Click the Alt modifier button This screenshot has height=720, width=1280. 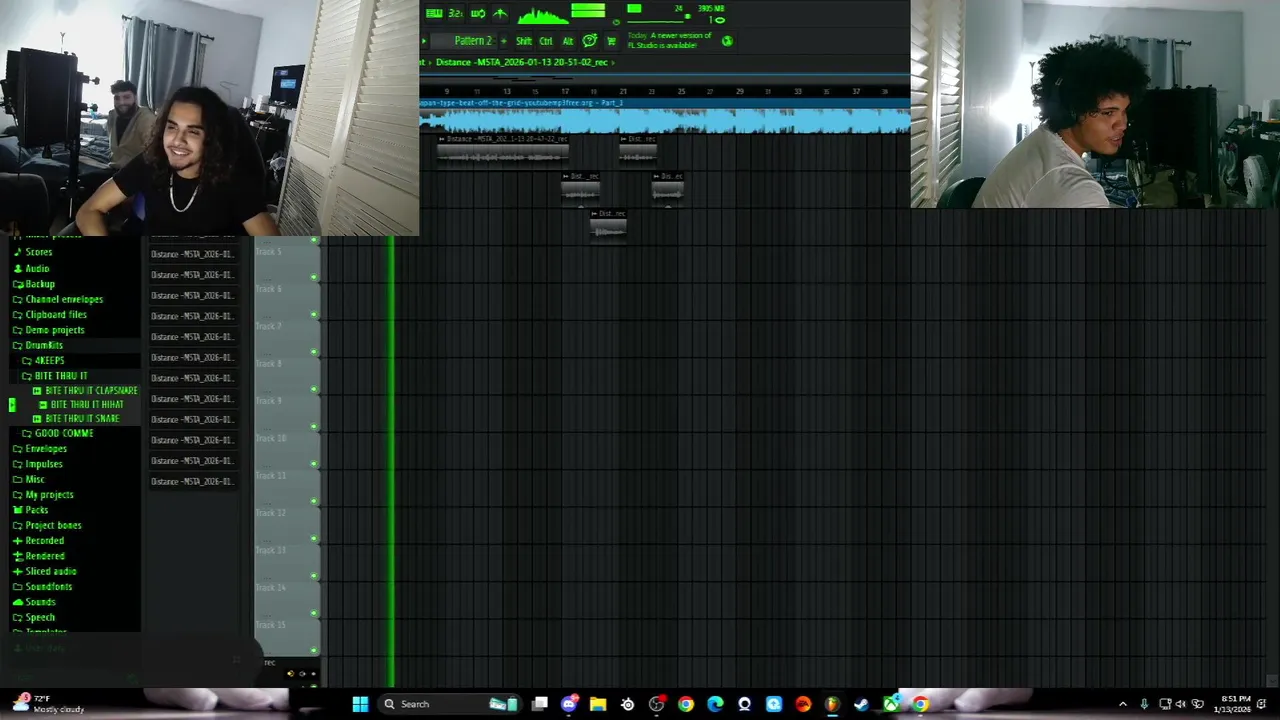567,41
